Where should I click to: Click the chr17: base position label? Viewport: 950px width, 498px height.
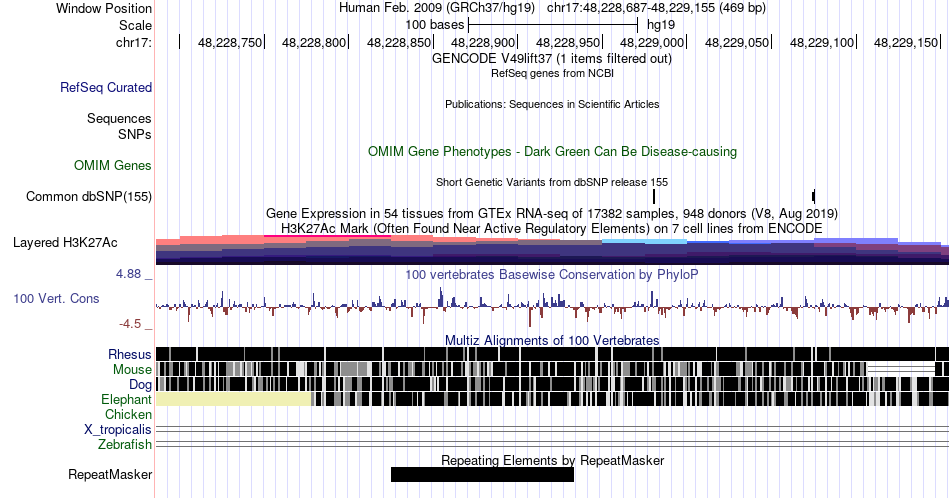click(134, 42)
